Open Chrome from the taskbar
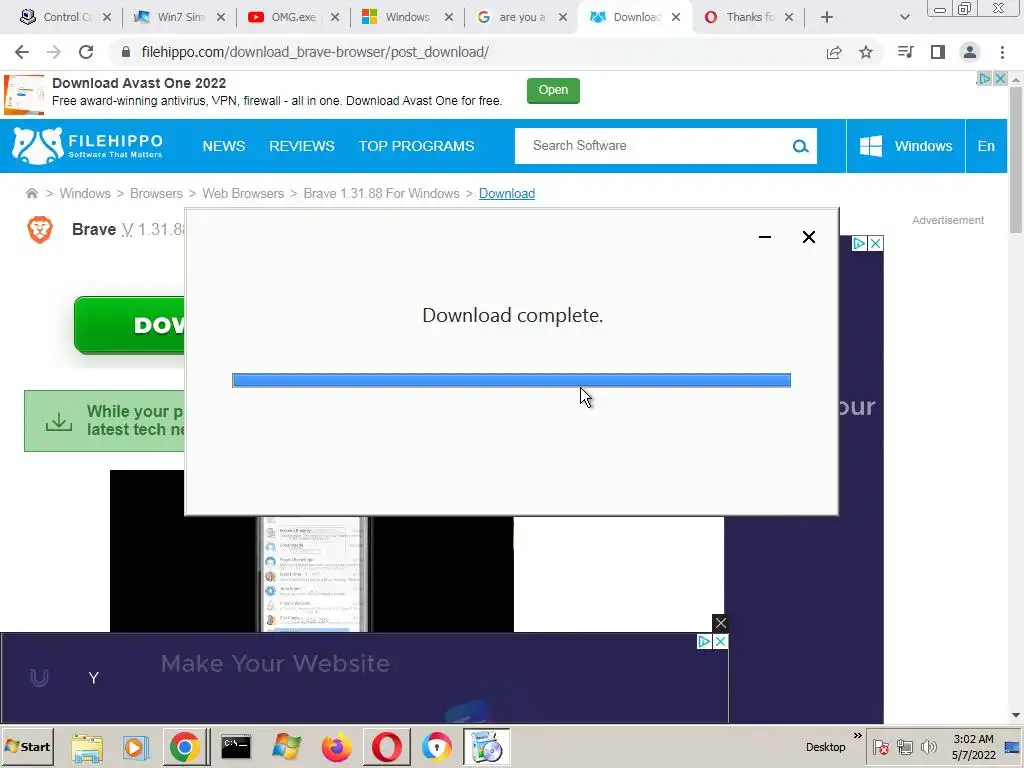This screenshot has height=768, width=1024. click(185, 747)
